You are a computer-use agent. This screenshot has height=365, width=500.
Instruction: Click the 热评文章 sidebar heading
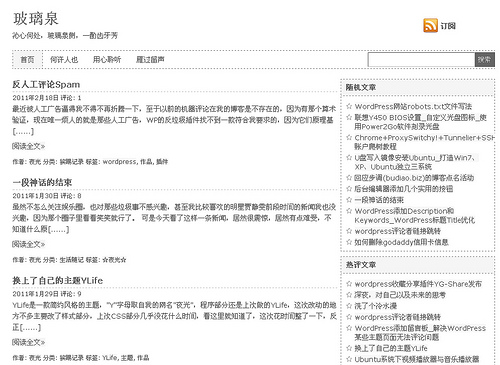361,265
